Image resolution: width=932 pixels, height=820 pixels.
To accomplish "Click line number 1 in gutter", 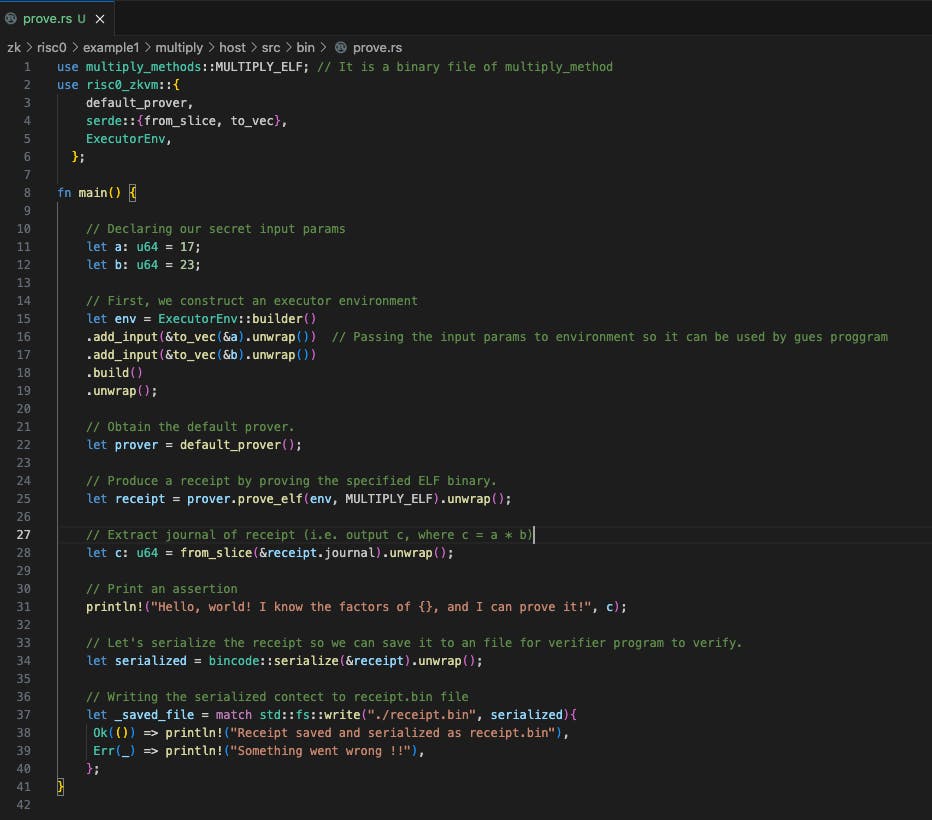I will point(27,67).
